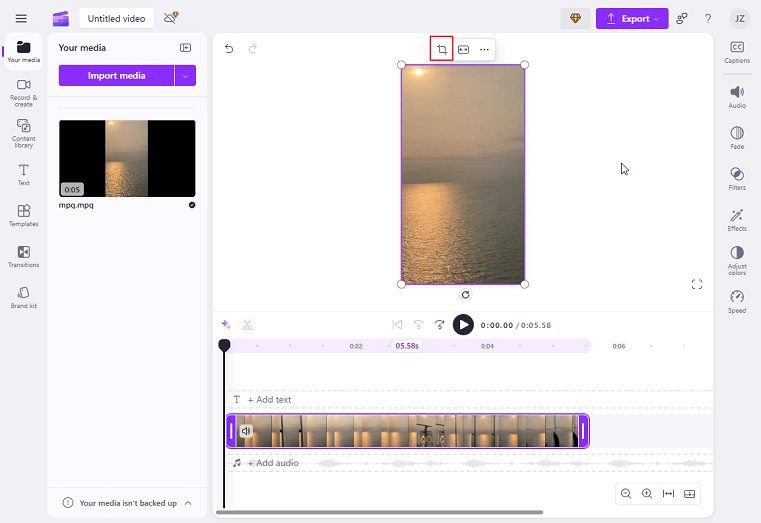Open the JZ account avatar

pos(739,18)
